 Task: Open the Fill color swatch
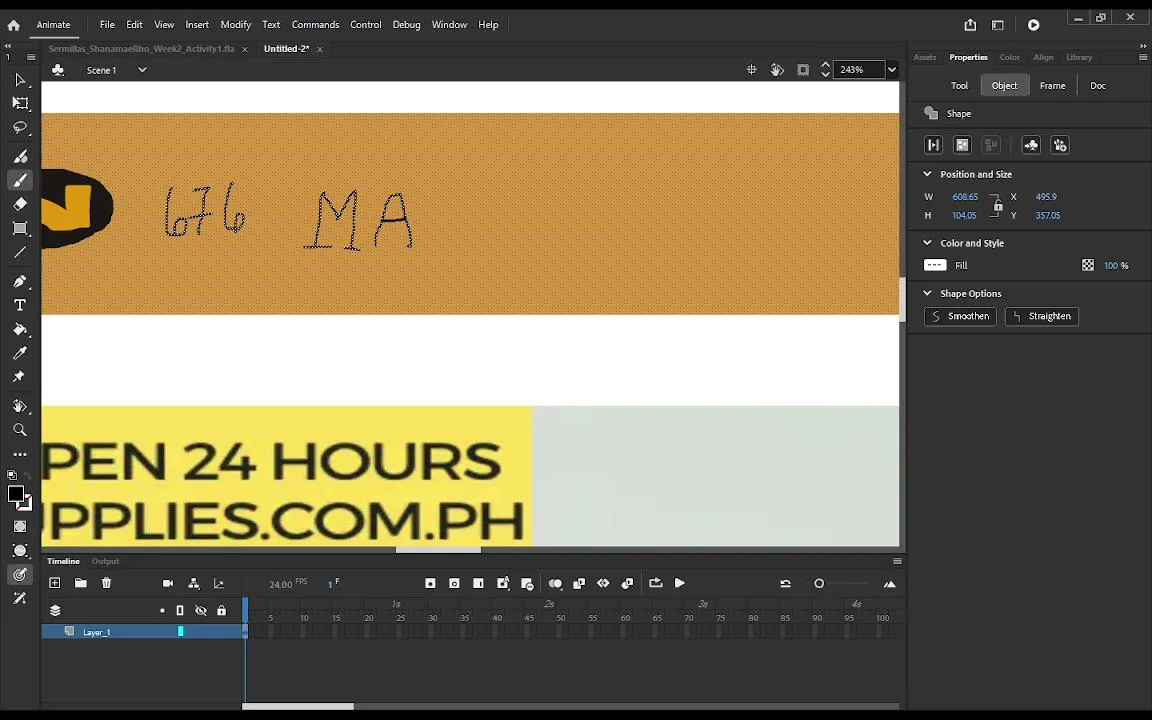pos(935,265)
